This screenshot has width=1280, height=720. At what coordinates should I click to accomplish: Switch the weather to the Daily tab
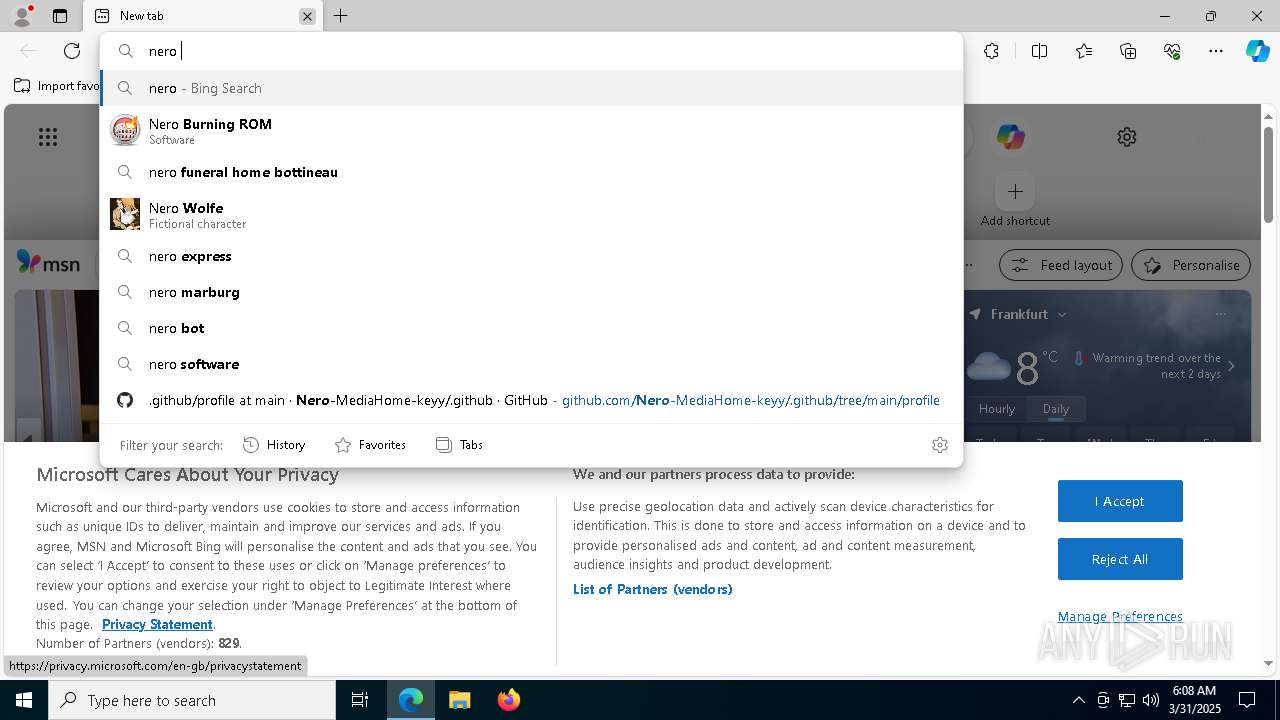point(1055,409)
